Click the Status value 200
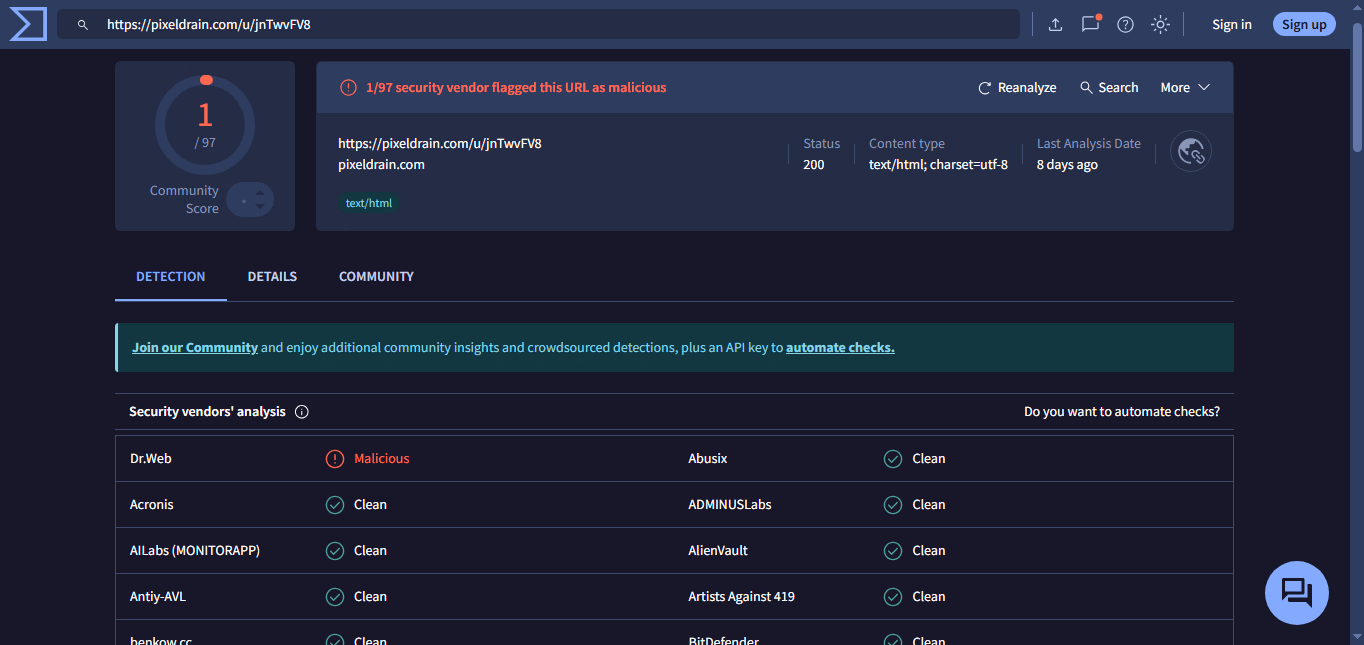The image size is (1364, 645). coord(814,165)
